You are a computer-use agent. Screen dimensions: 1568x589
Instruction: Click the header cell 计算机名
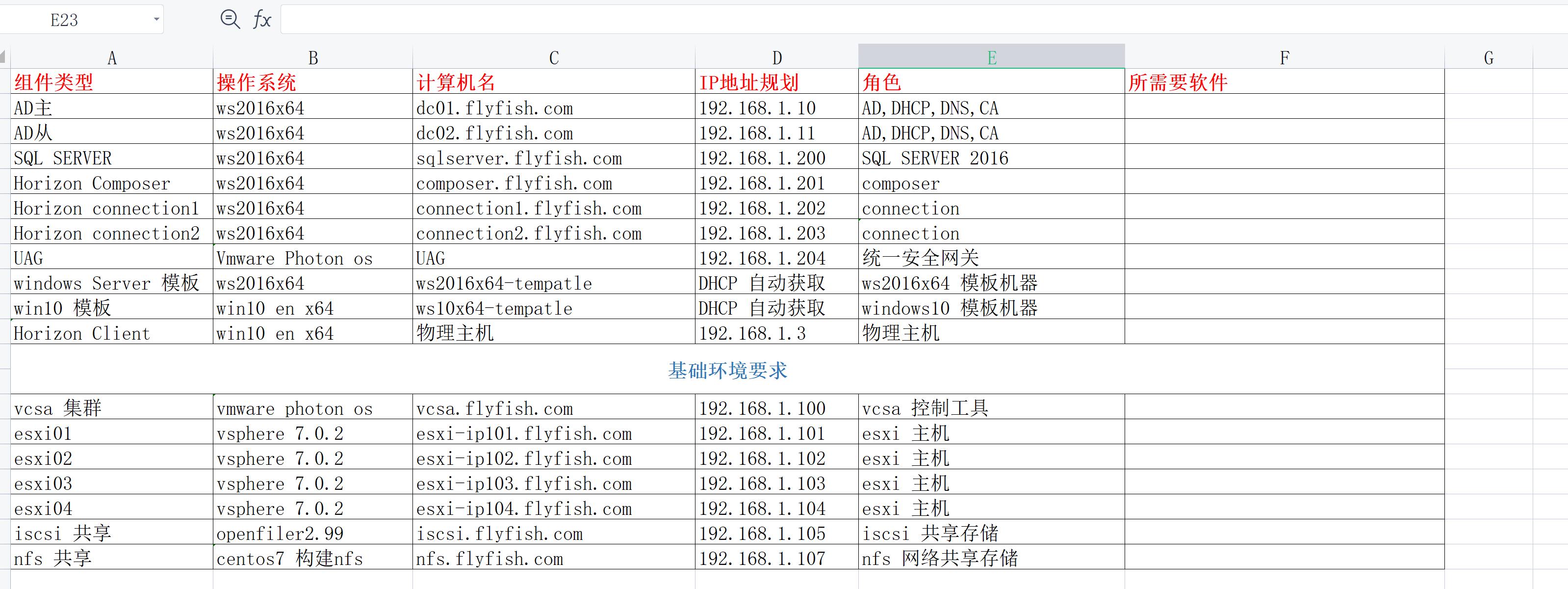pos(554,81)
